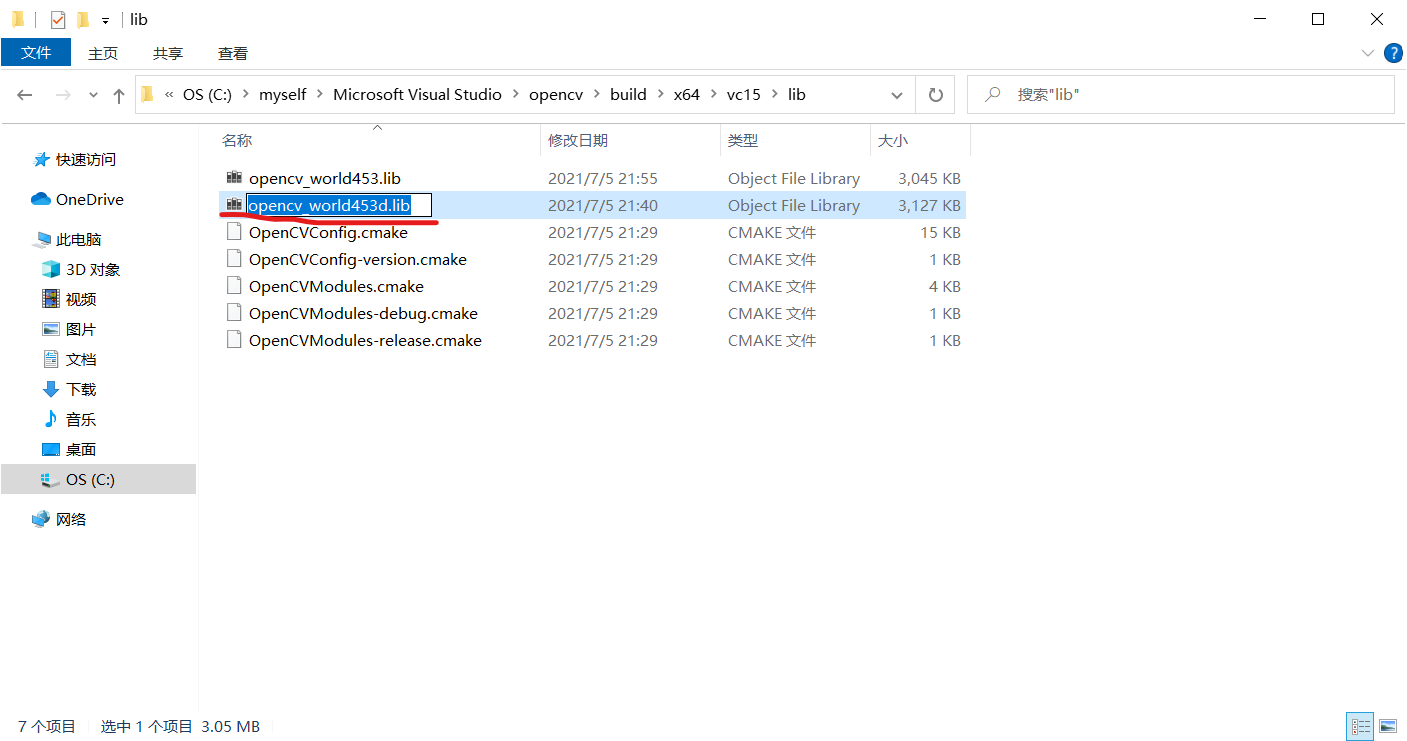
Task: Click the search "lib" input box
Action: pyautogui.click(x=1180, y=95)
